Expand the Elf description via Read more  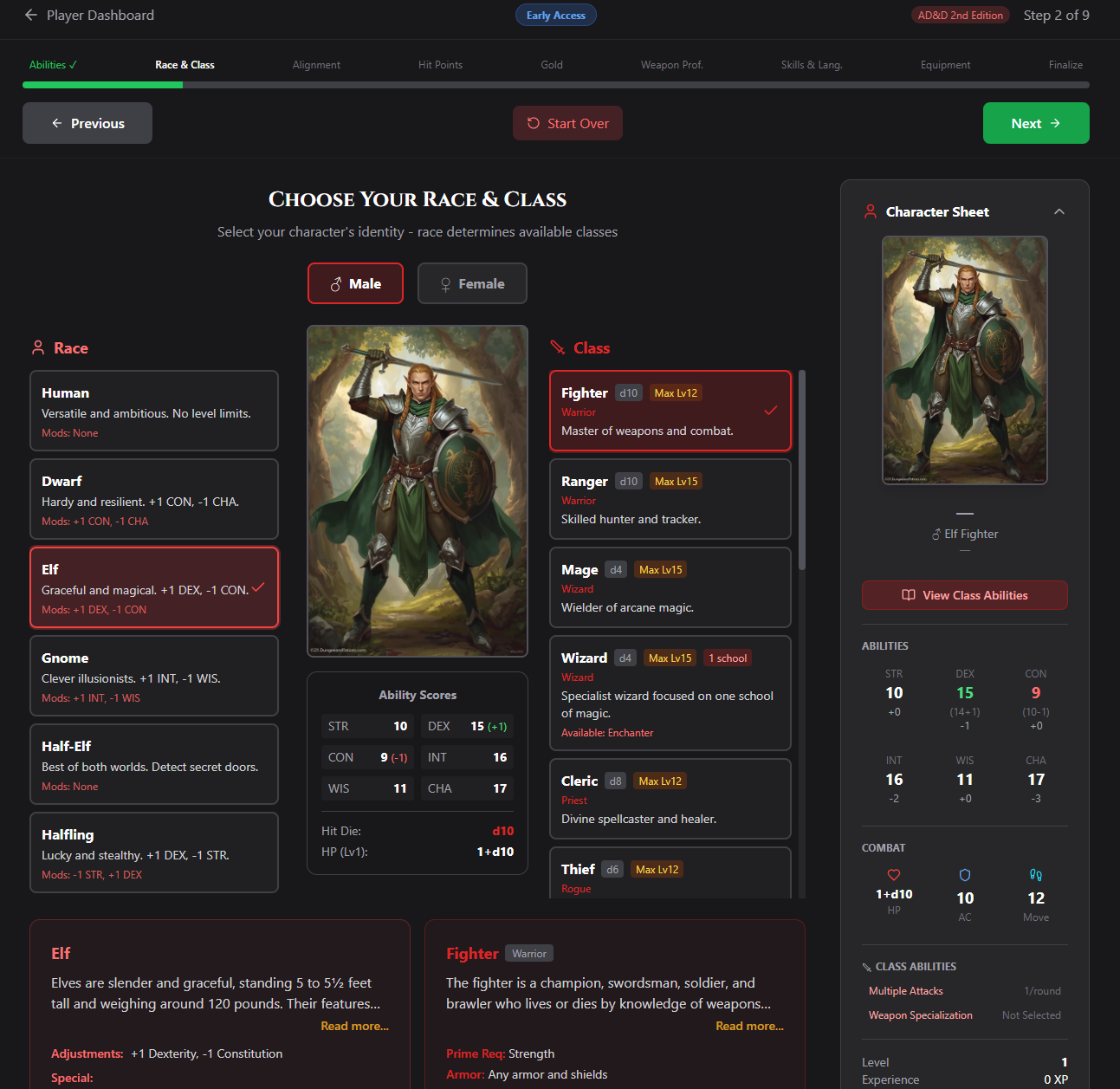tap(354, 1025)
